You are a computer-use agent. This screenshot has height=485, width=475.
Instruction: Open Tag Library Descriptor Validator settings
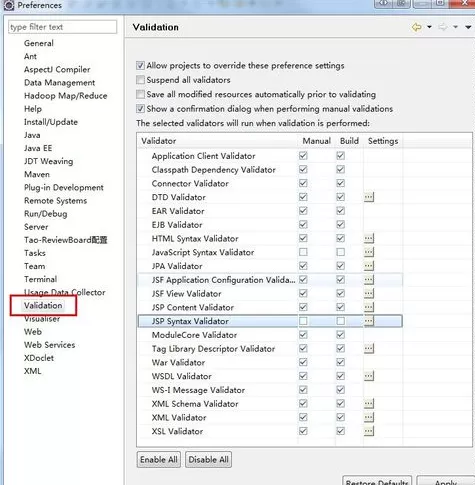tap(369, 348)
